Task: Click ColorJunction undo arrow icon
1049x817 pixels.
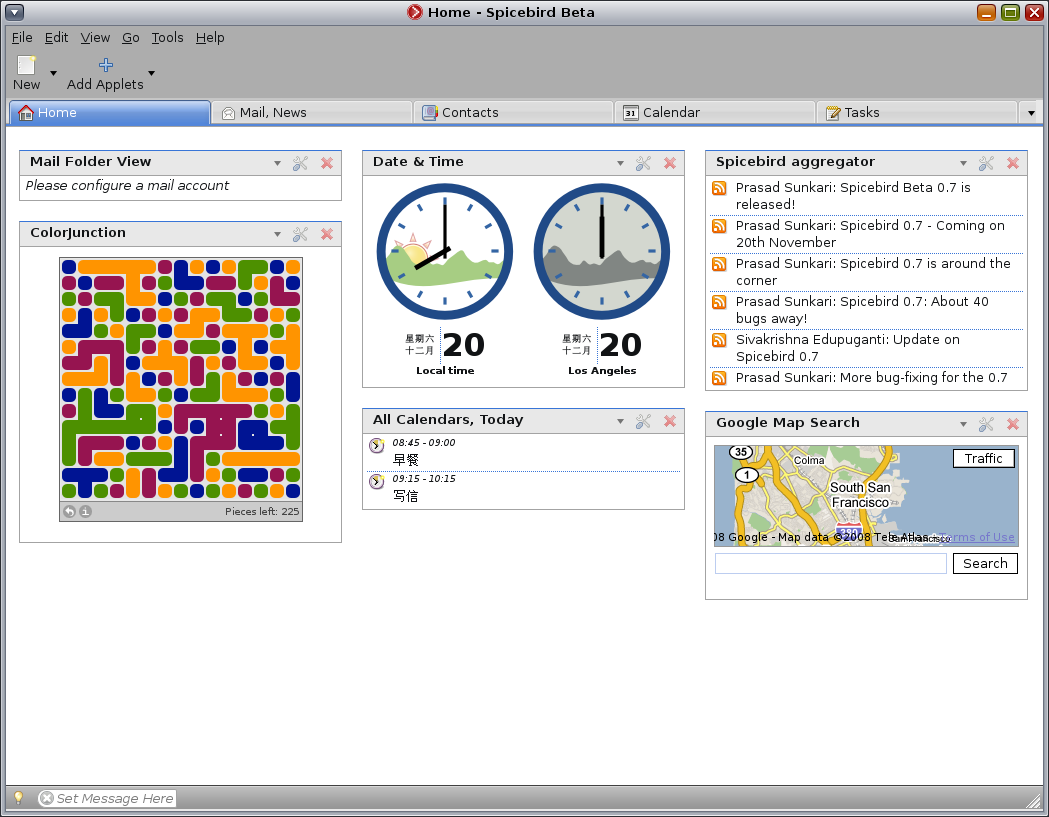Action: point(70,511)
